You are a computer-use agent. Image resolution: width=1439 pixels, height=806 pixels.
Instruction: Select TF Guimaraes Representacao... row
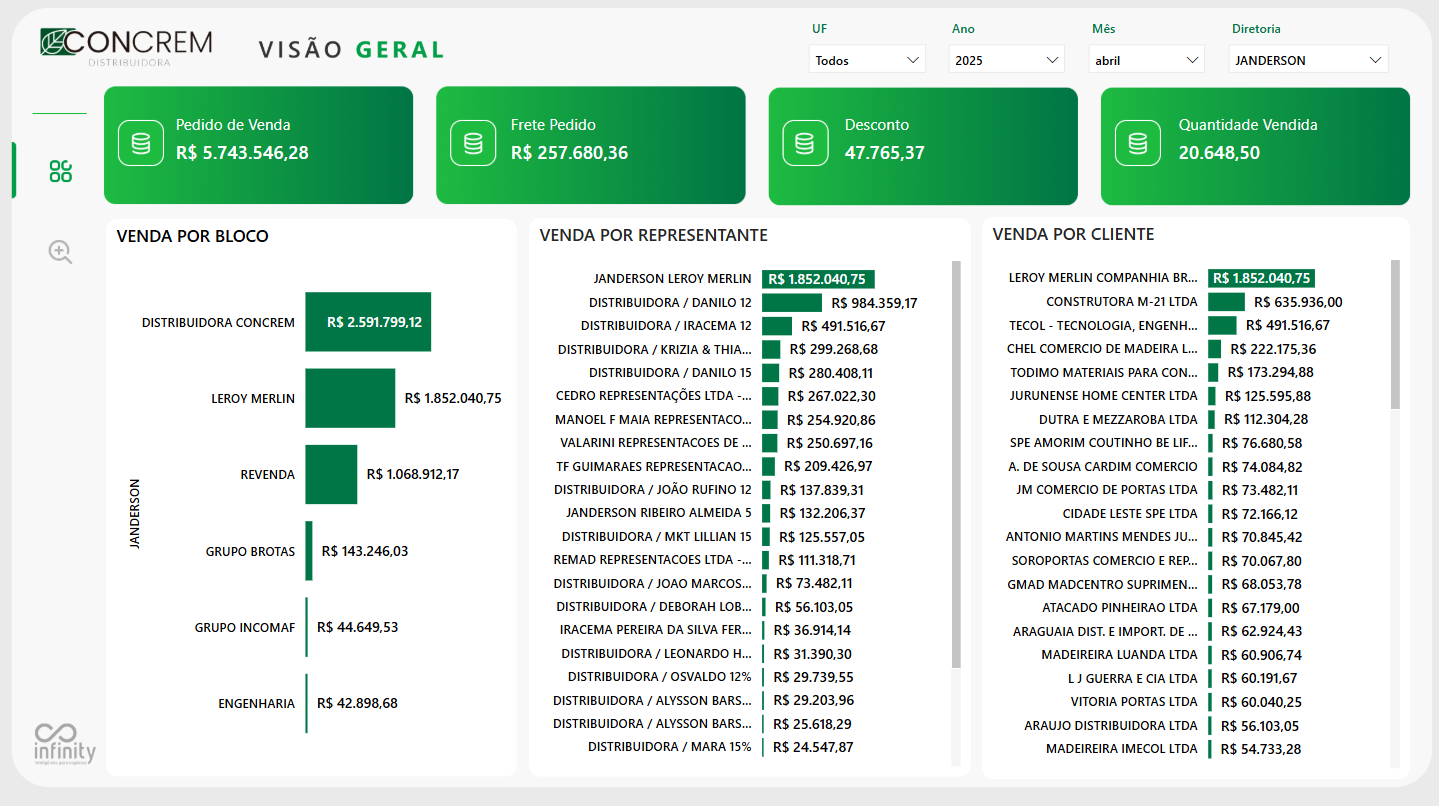pyautogui.click(x=654, y=466)
